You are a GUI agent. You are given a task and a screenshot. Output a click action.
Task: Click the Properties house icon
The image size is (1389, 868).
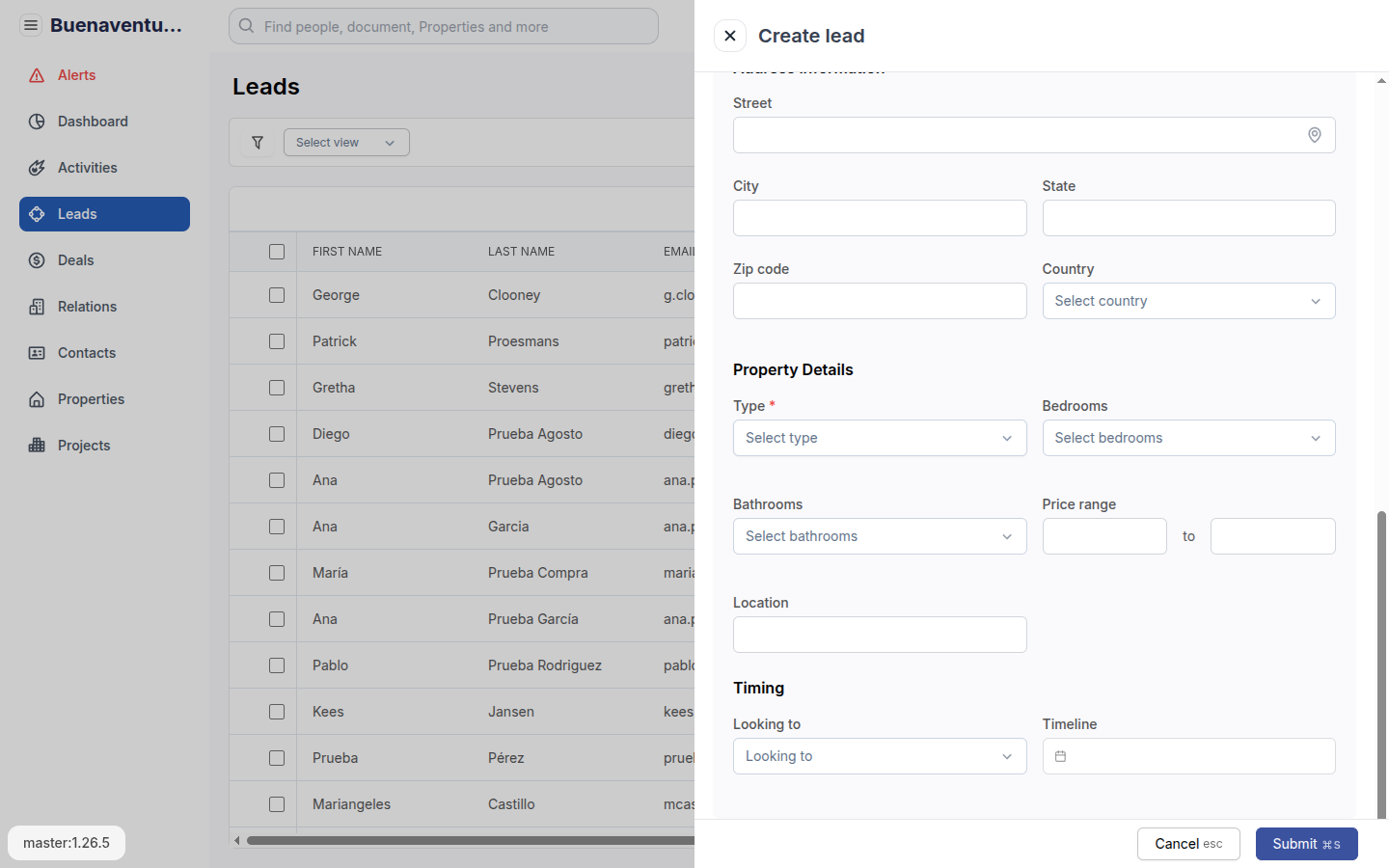coord(37,399)
